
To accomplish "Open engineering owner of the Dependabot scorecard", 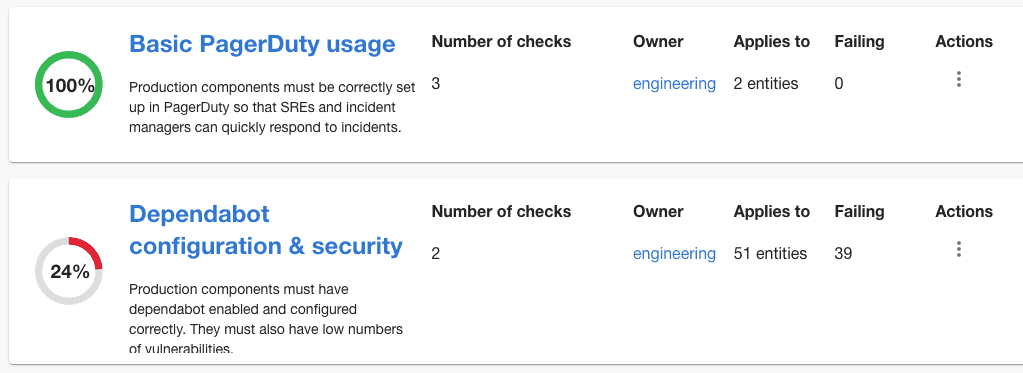I will pos(674,253).
